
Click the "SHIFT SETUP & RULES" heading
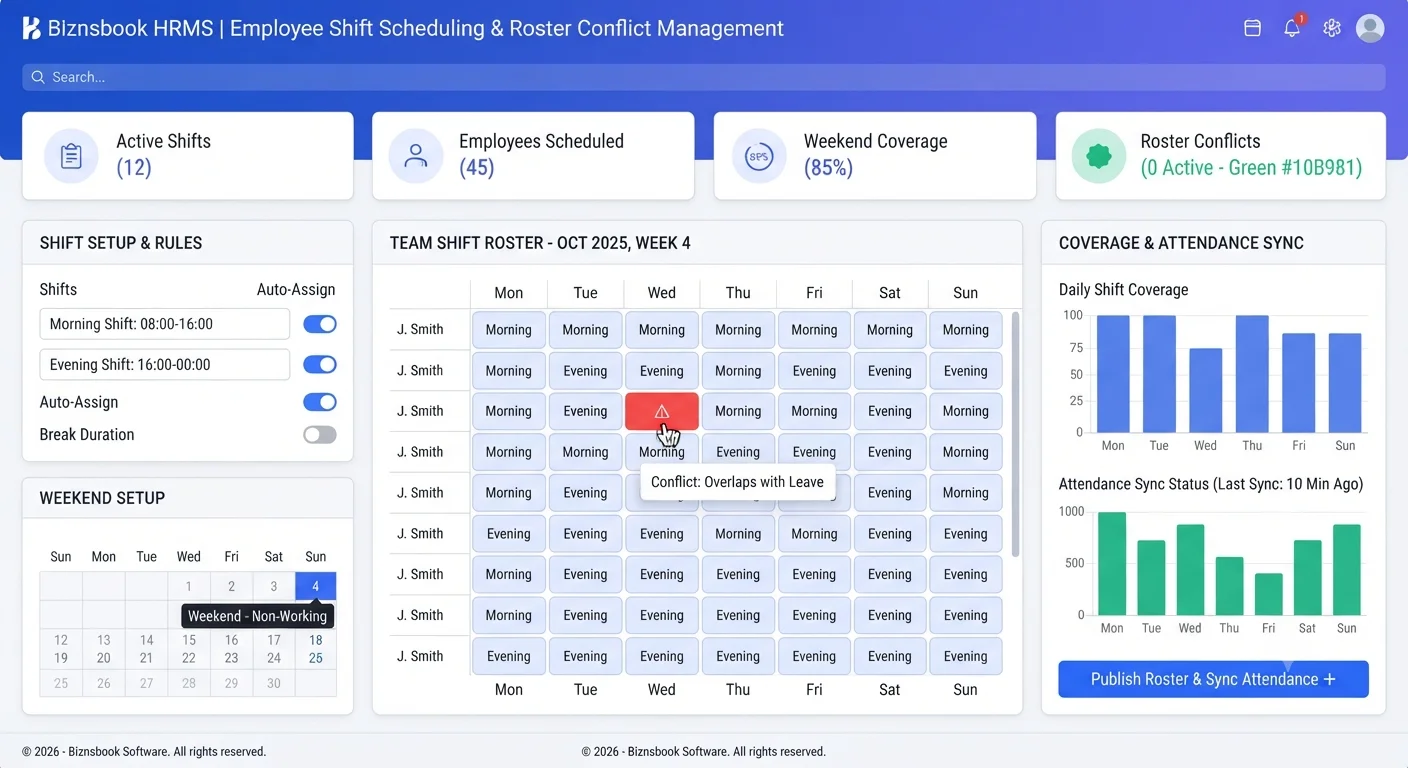point(121,243)
